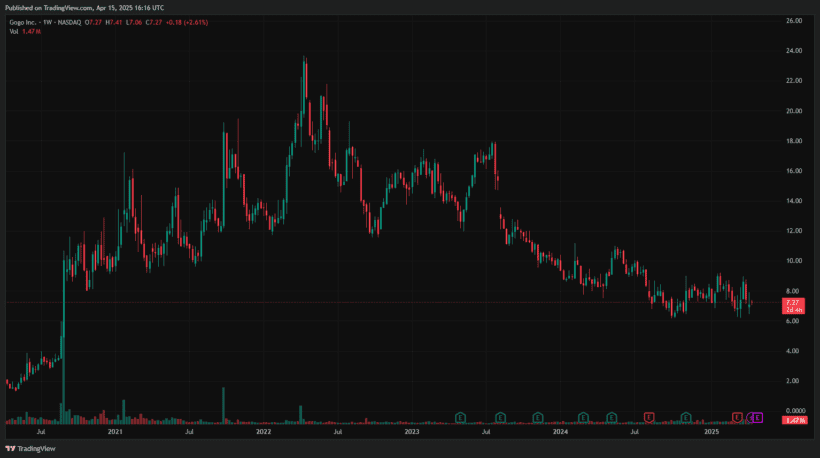Click the green earnings marker just after 2024
The width and height of the screenshot is (820, 458).
582,416
